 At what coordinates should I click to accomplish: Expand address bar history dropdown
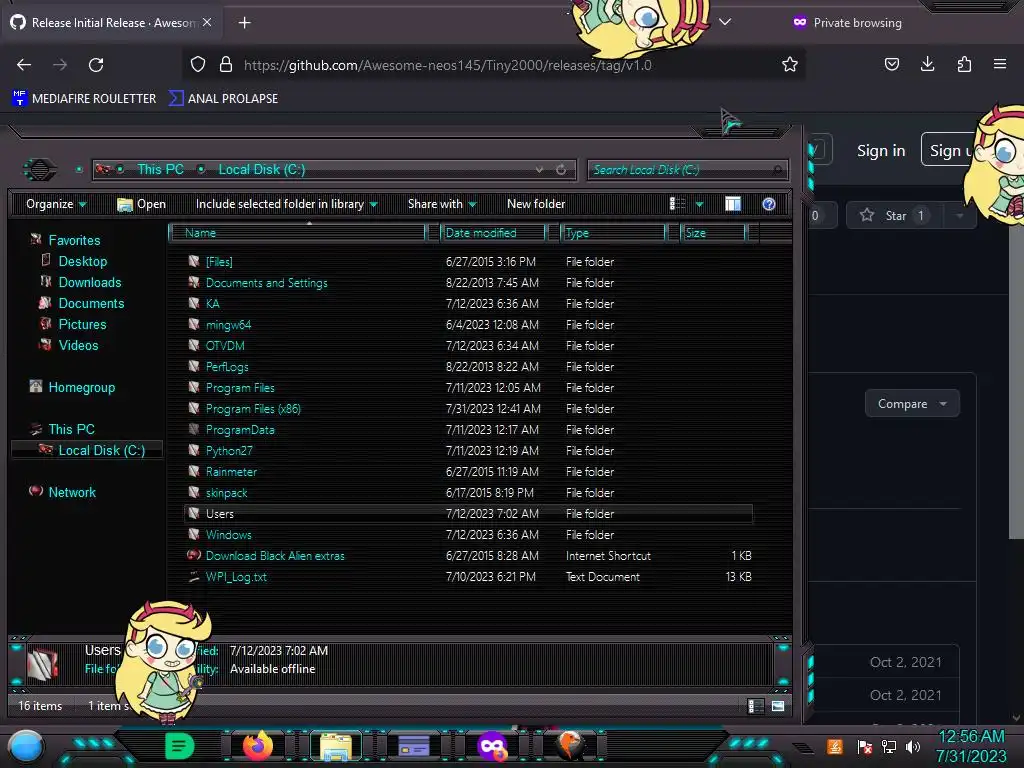tap(539, 170)
